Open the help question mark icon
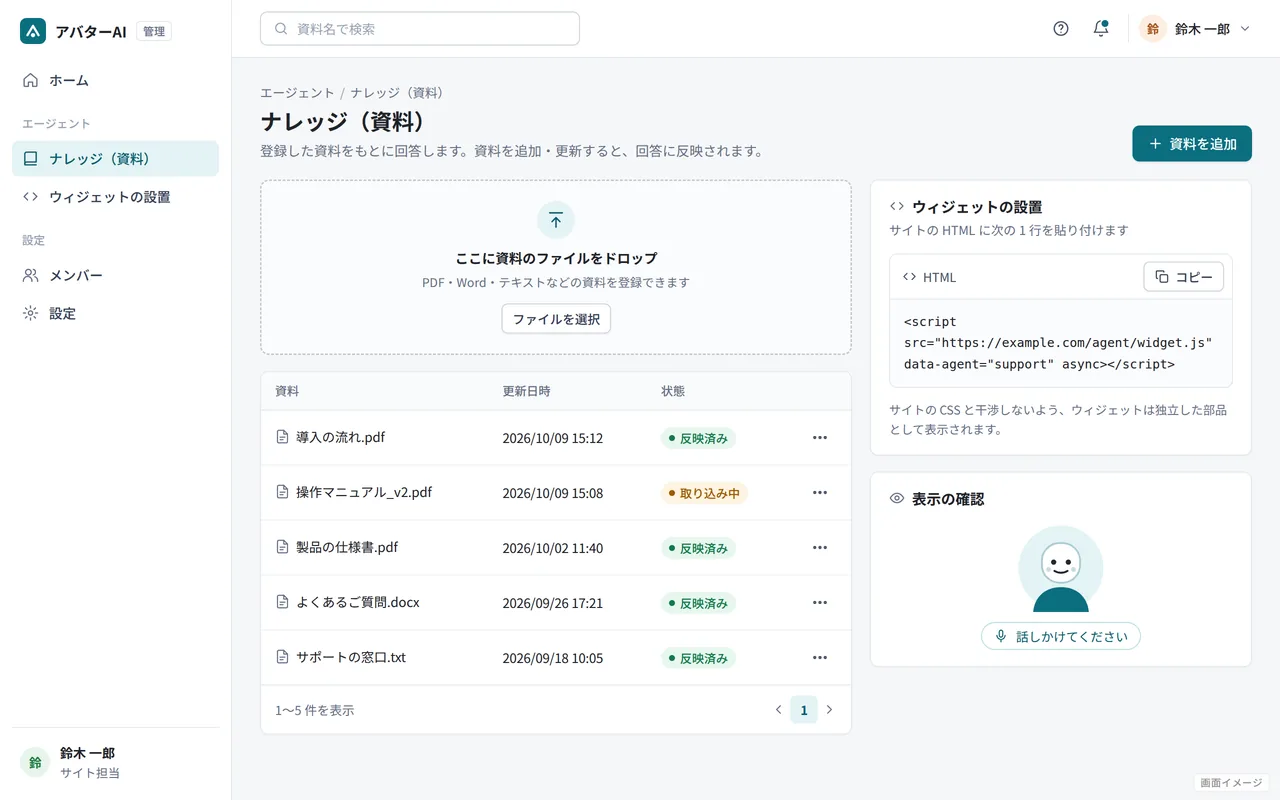The width and height of the screenshot is (1280, 800). [1061, 29]
